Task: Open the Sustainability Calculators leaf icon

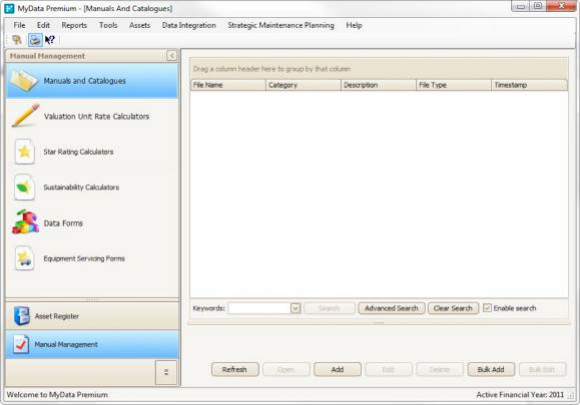Action: click(24, 187)
